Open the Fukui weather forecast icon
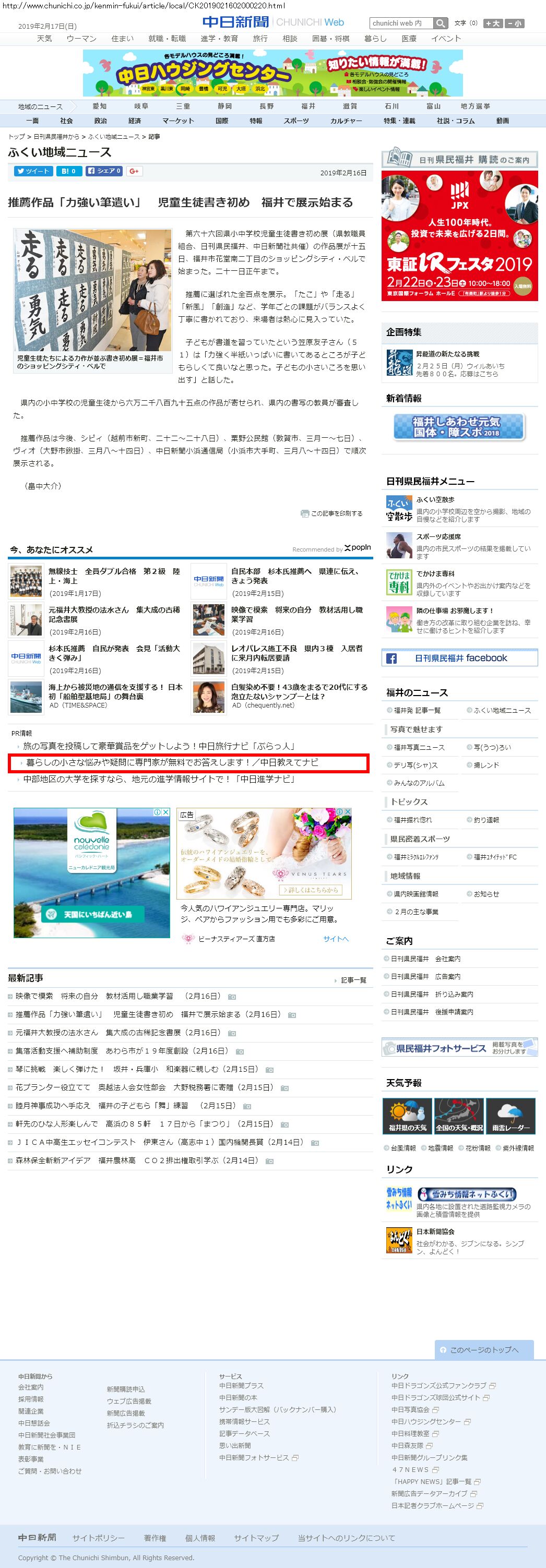 point(407,1115)
